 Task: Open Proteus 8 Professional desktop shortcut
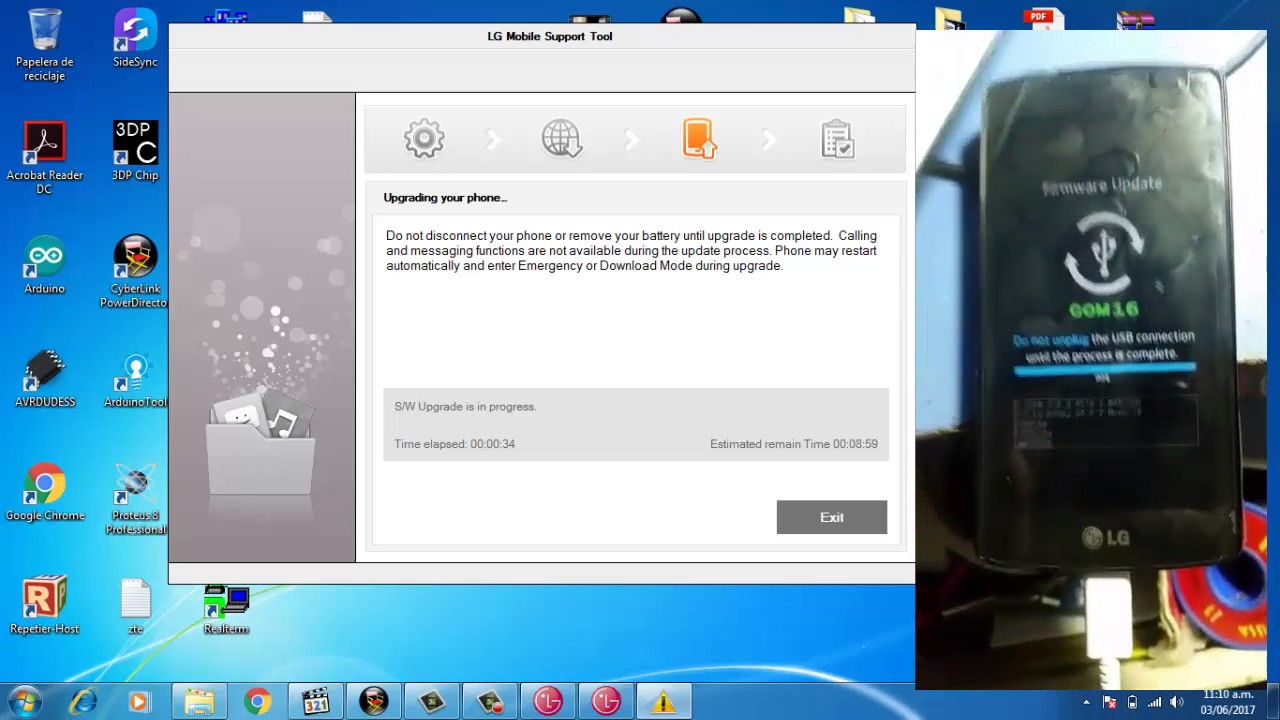coord(135,499)
